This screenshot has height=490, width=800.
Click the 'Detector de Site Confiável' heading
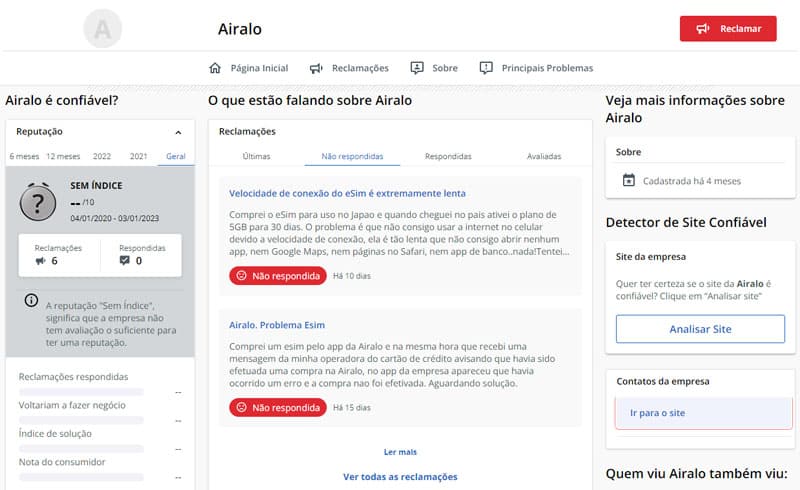click(686, 223)
